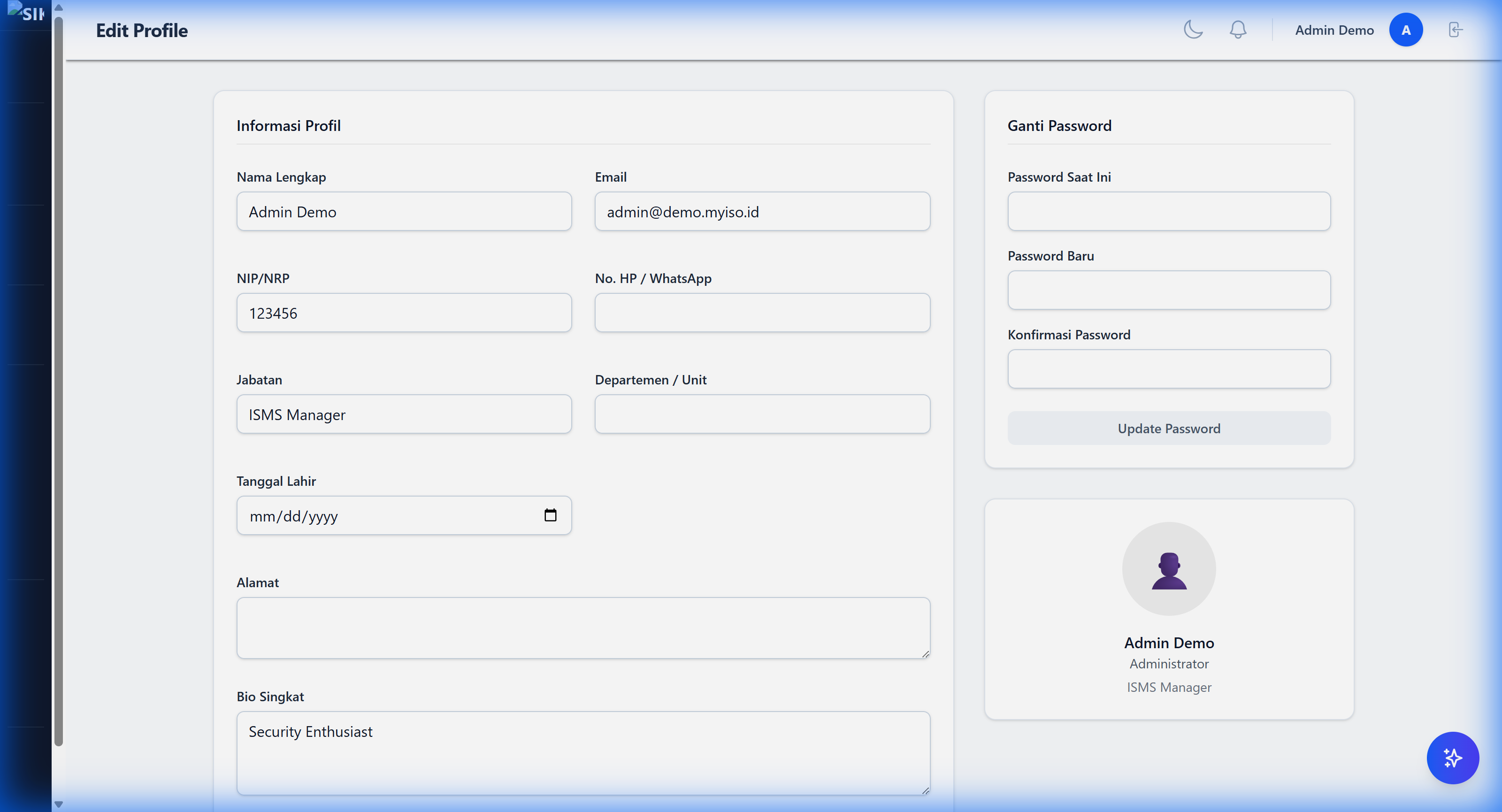1502x812 pixels.
Task: Click the sidebar scroll up arrow
Action: click(58, 7)
